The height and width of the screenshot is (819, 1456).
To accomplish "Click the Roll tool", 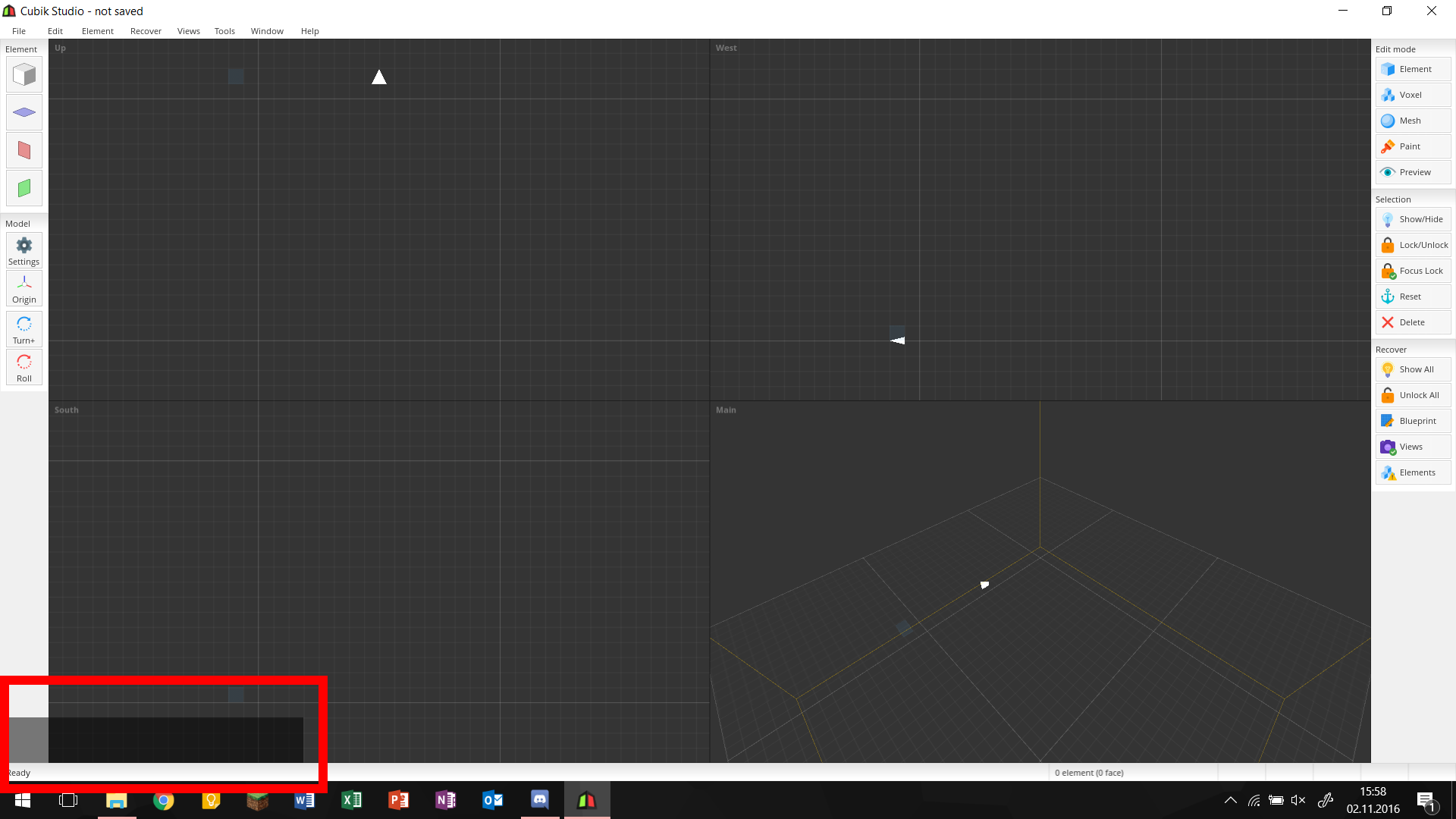I will click(x=24, y=368).
